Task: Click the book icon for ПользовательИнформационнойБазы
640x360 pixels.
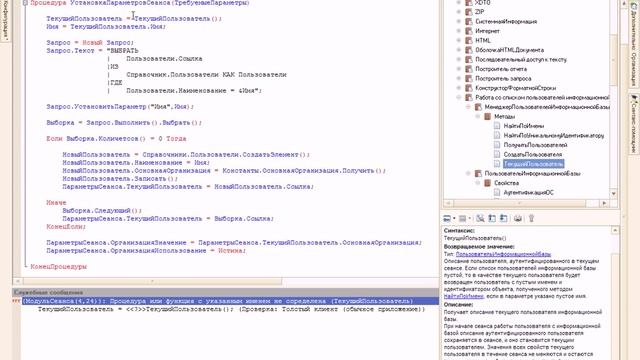Action: [478, 173]
